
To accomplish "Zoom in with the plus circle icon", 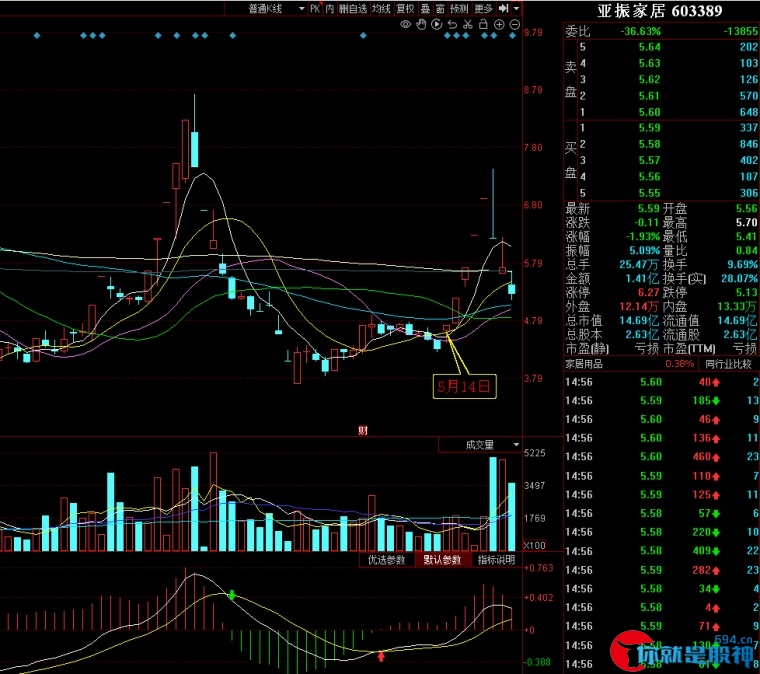I will pyautogui.click(x=499, y=24).
